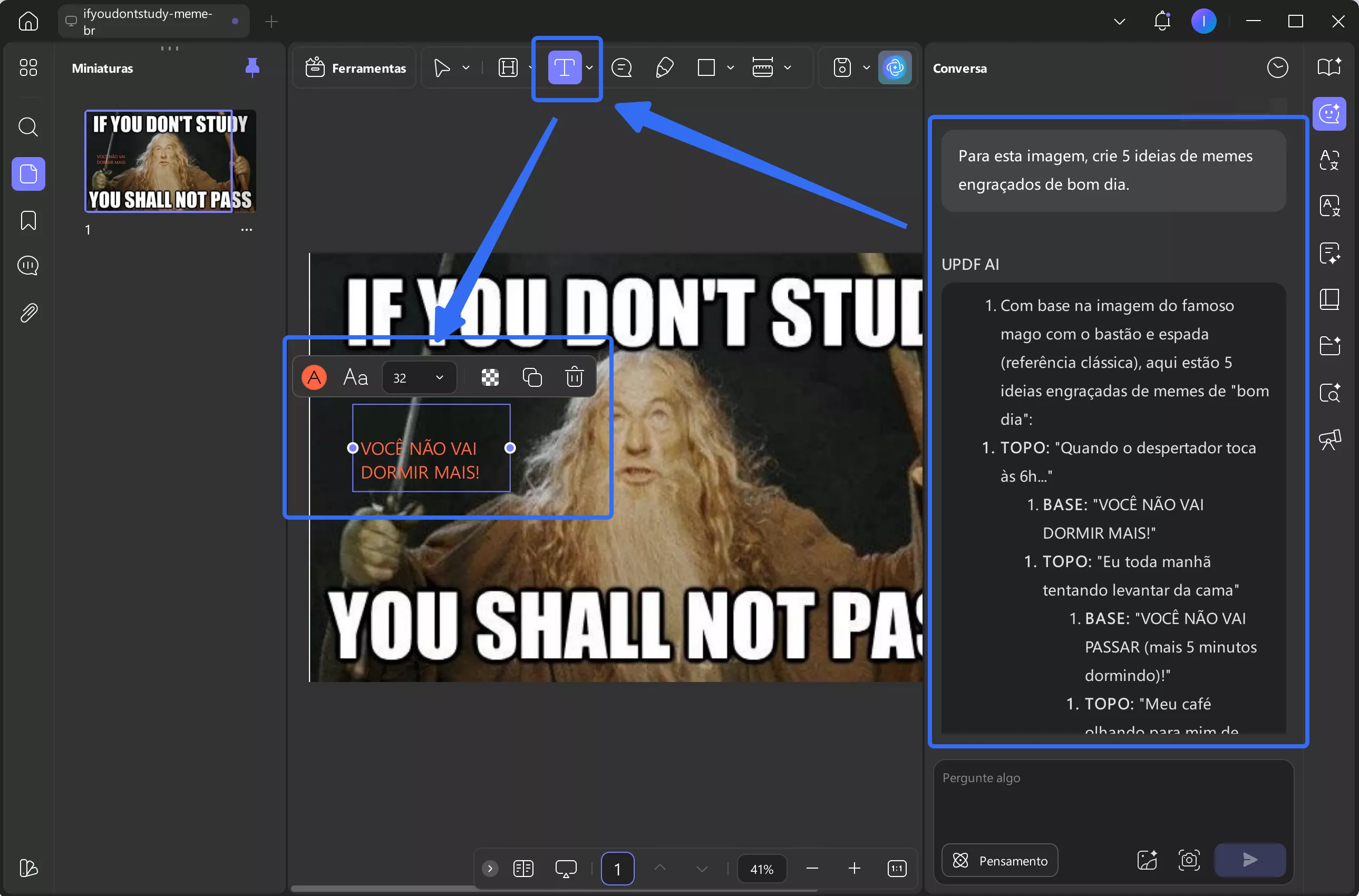1359x896 pixels.
Task: Switch to the ifyoudontstudy-meme-br document tab
Action: [149, 21]
